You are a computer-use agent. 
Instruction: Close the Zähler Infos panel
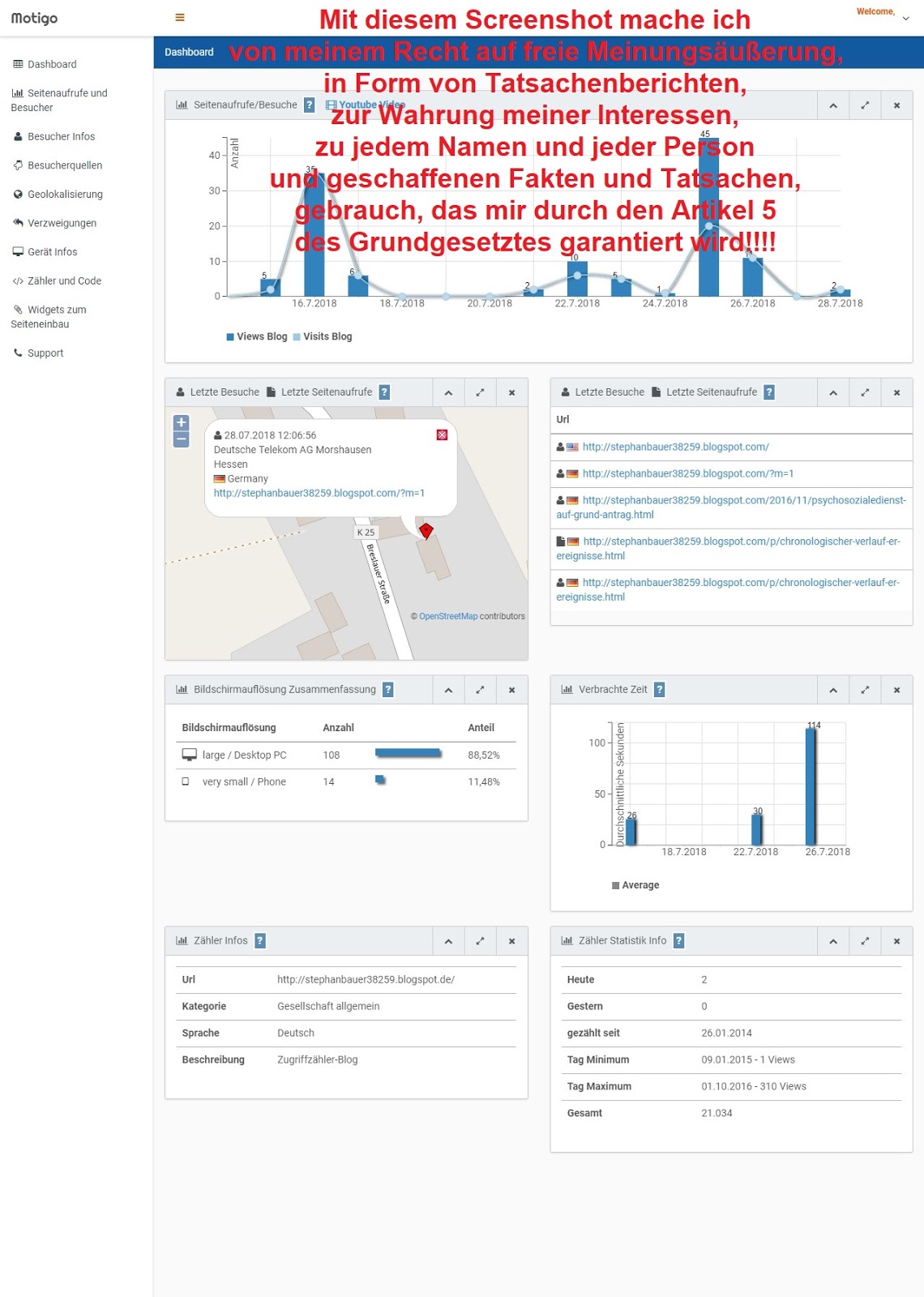511,941
